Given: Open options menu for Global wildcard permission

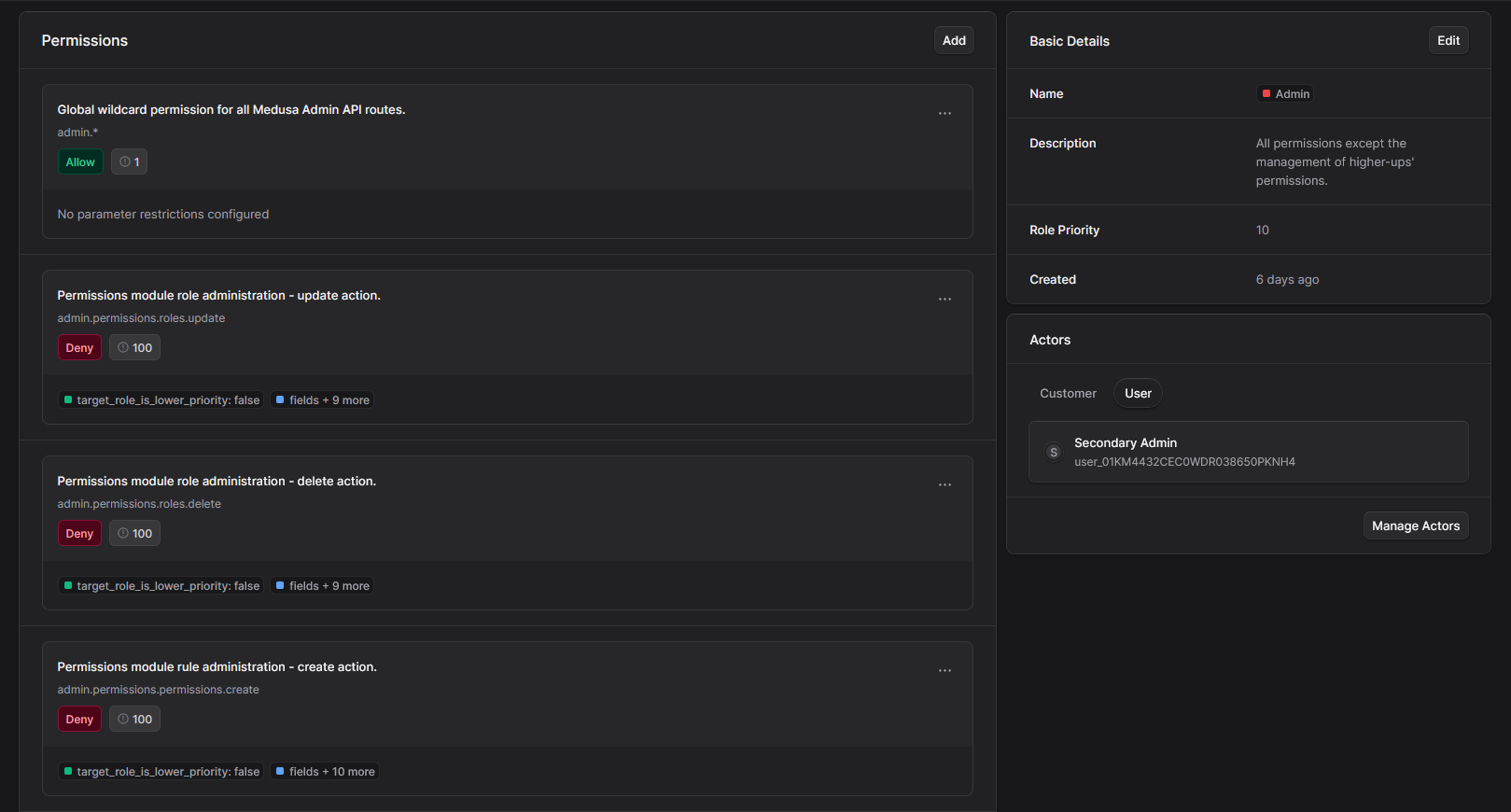Looking at the screenshot, I should tap(944, 114).
